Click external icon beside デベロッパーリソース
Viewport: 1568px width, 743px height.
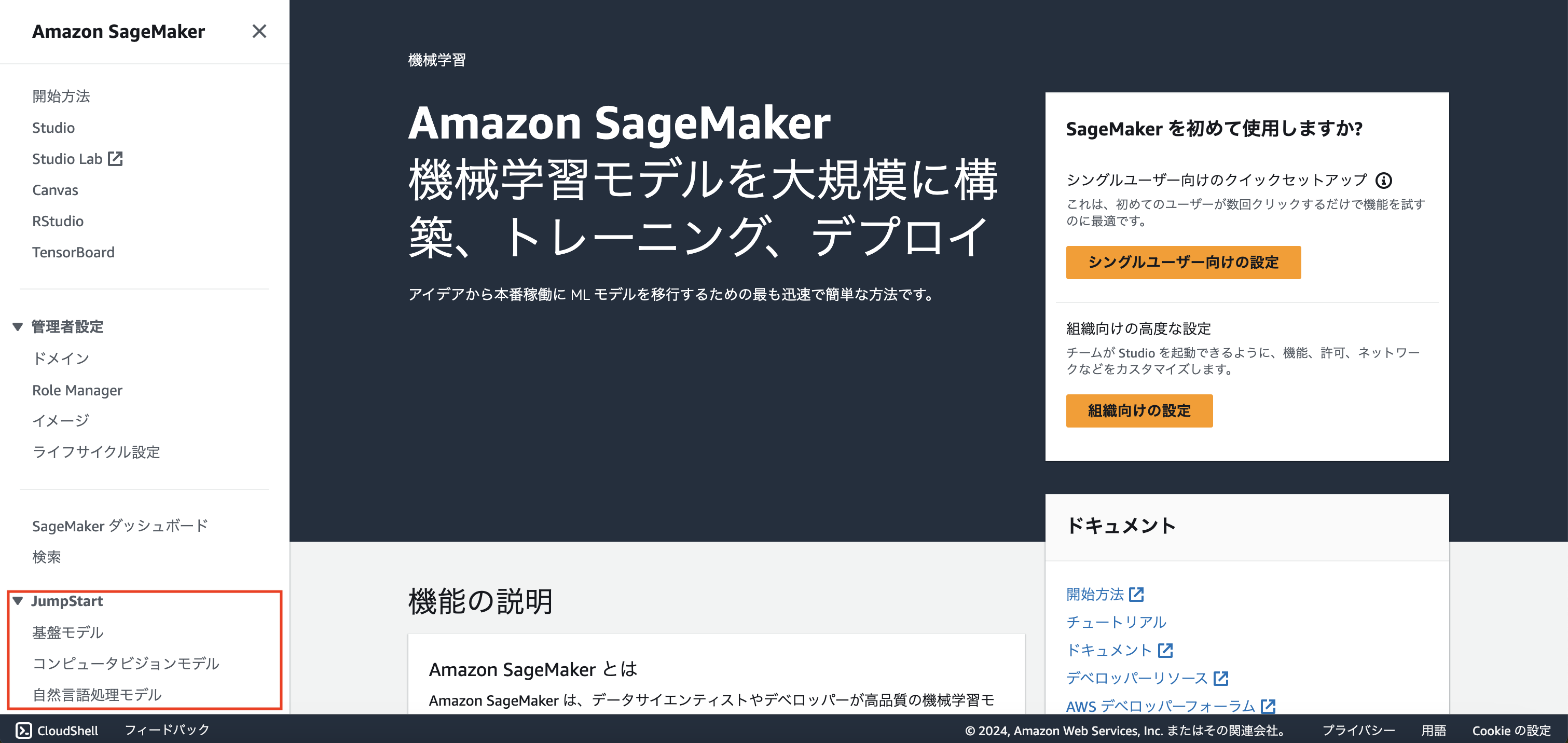pyautogui.click(x=1220, y=679)
